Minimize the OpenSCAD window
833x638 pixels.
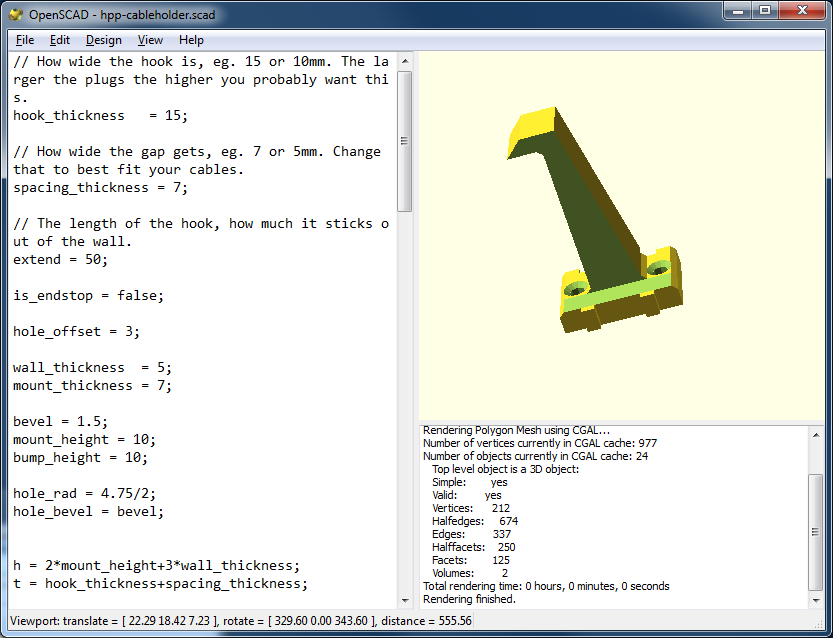[737, 11]
